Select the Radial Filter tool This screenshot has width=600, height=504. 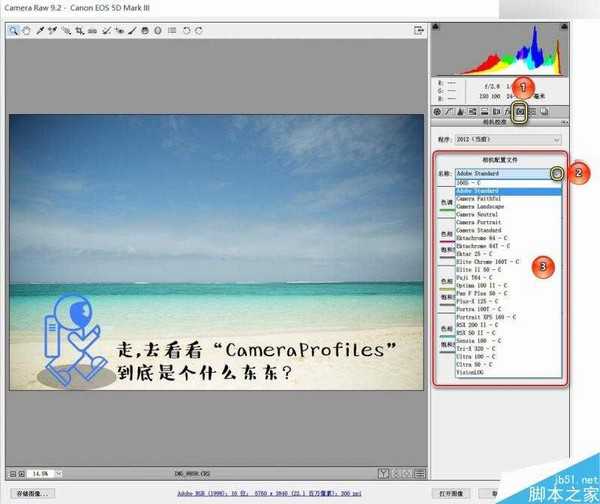(158, 31)
